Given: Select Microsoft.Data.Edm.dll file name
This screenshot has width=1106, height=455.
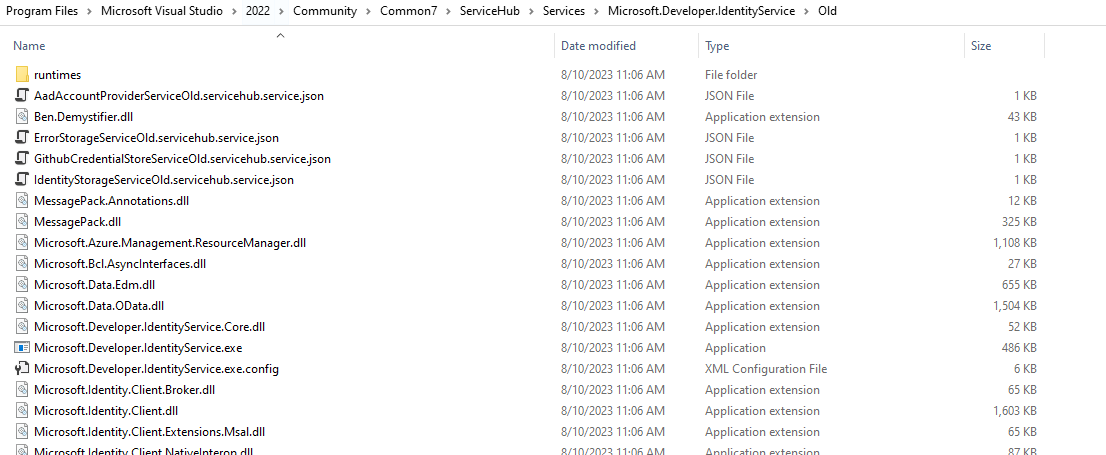Looking at the screenshot, I should (x=95, y=285).
